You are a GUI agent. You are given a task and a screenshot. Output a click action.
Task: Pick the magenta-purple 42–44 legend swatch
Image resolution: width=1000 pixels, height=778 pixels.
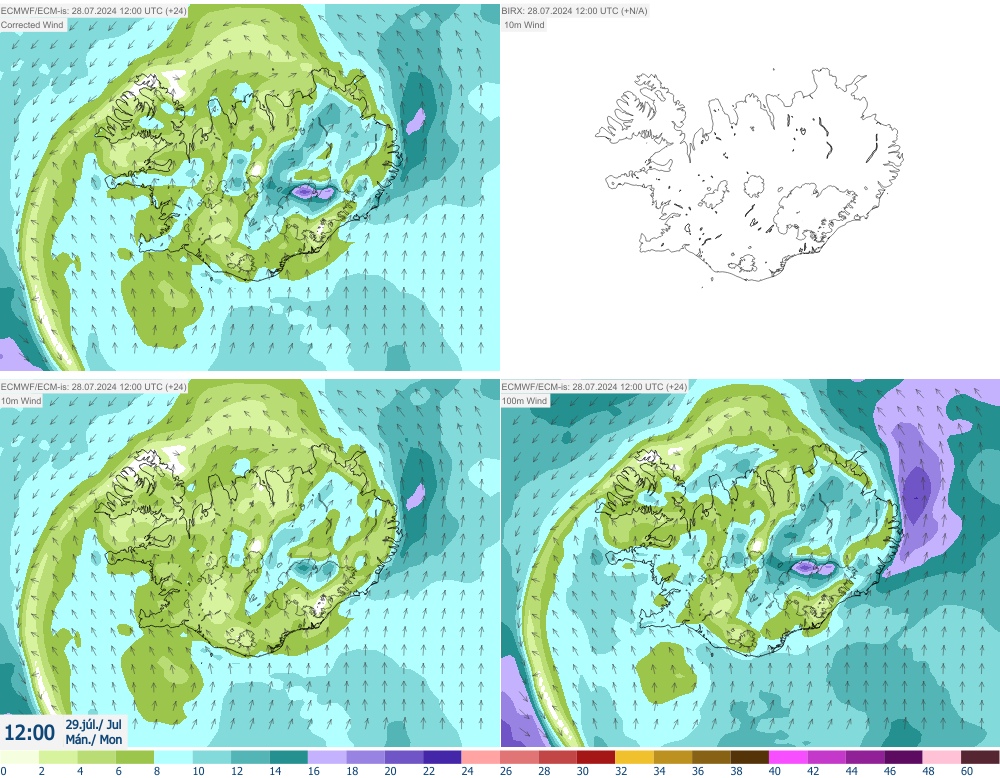(x=827, y=757)
